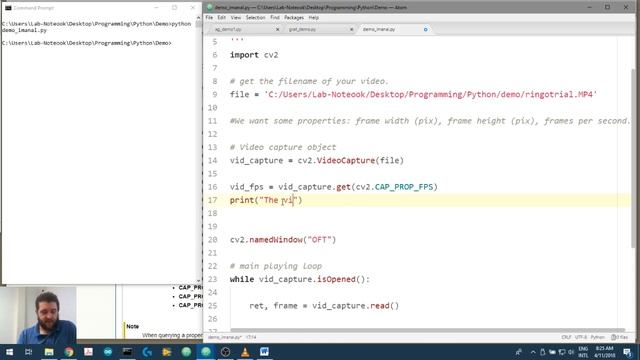Viewport: 640px width, 360px height.
Task: Open the Help menu in Atom
Action: (313, 18)
